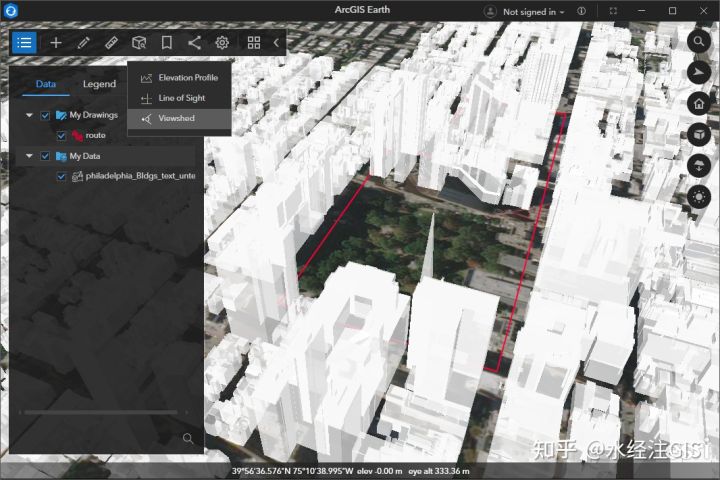
Task: Click the ArcGIS Earth app logo
Action: (11, 11)
